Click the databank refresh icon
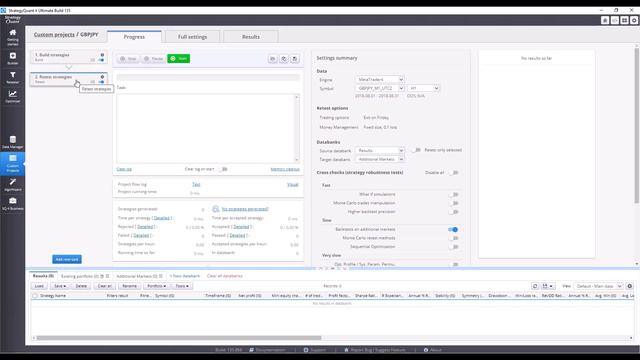This screenshot has height=360, width=640. coord(535,286)
